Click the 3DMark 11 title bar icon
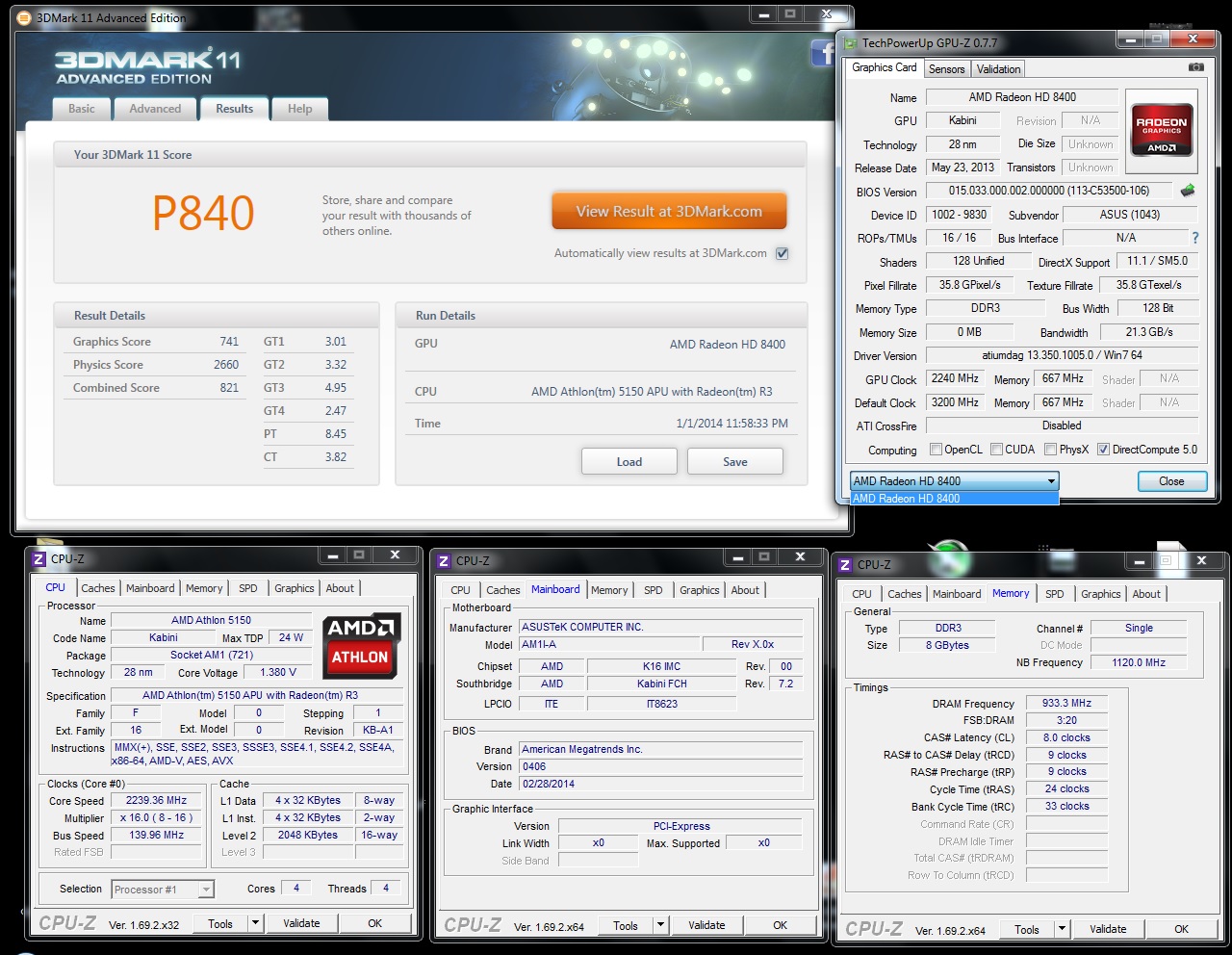 coord(25,17)
